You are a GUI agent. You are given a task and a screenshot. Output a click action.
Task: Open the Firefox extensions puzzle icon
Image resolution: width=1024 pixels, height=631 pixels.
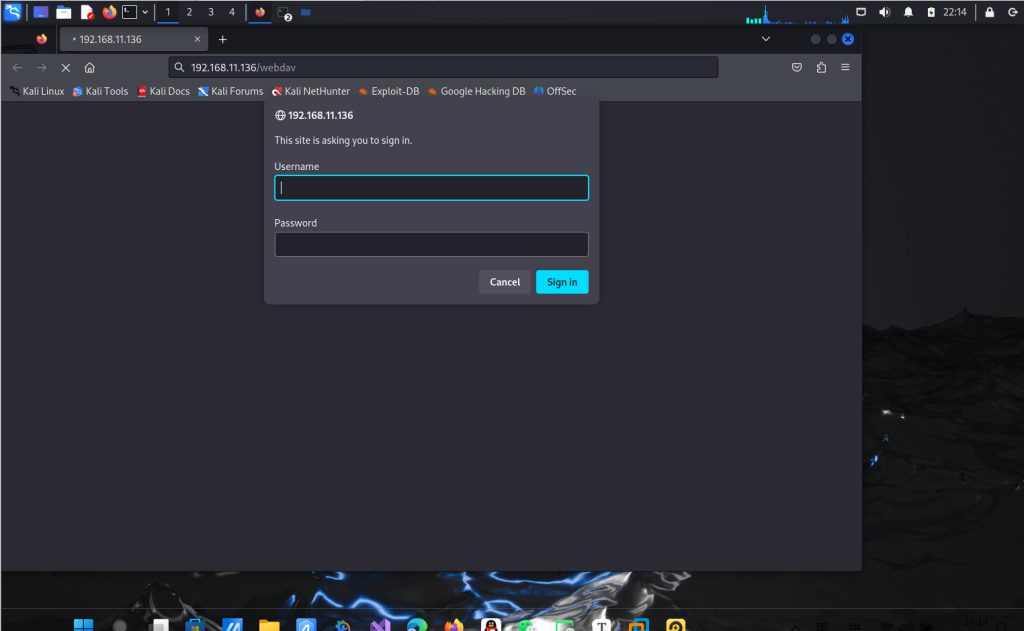821,67
